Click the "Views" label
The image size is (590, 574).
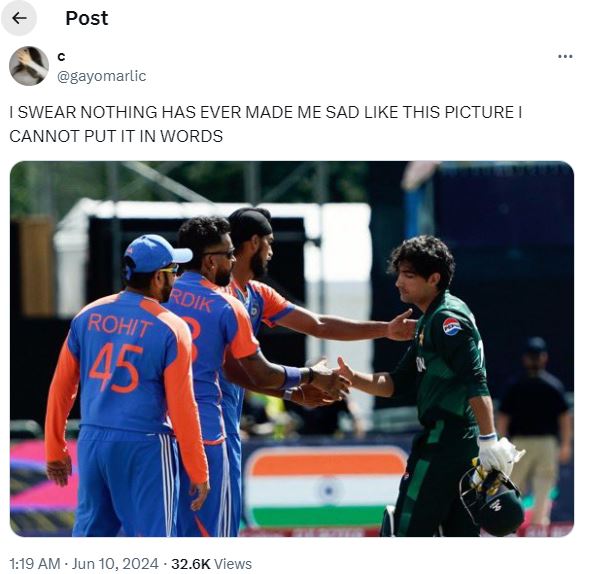233,564
